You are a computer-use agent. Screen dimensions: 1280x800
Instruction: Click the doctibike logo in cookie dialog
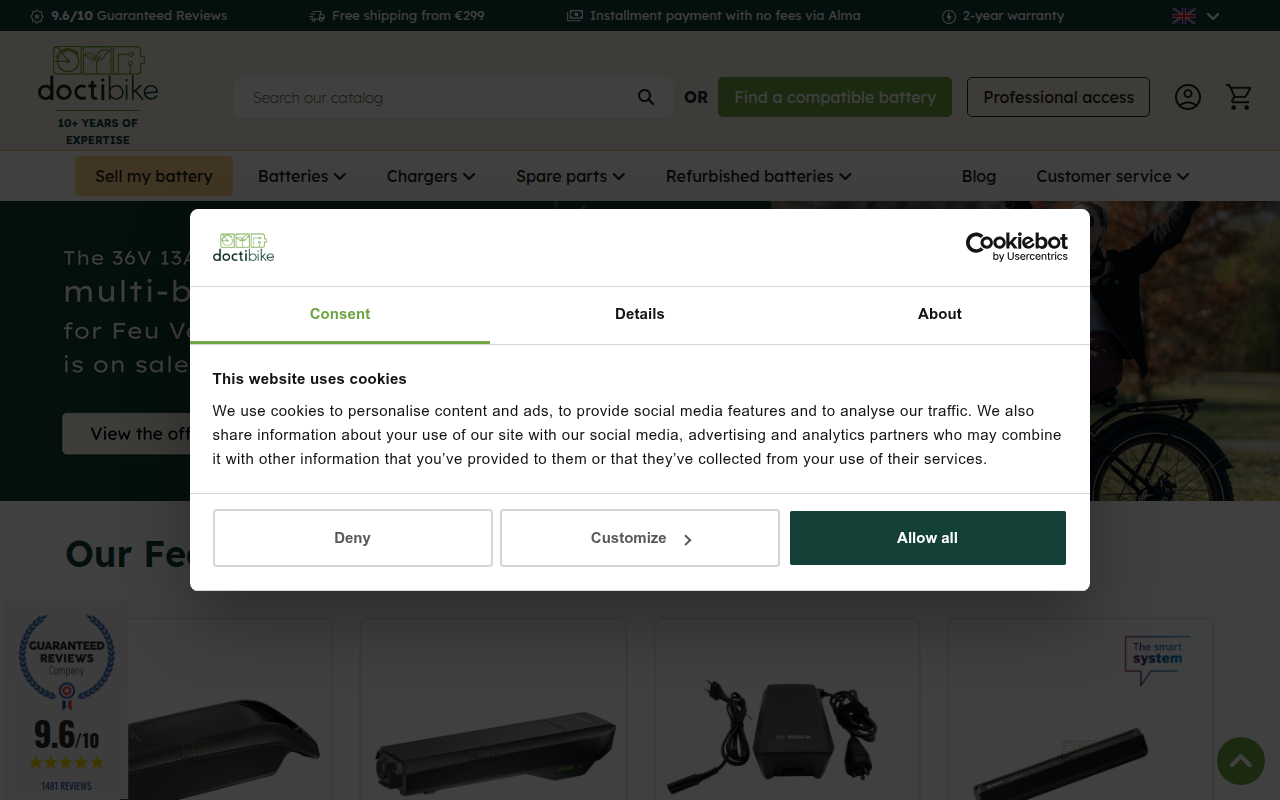point(243,247)
